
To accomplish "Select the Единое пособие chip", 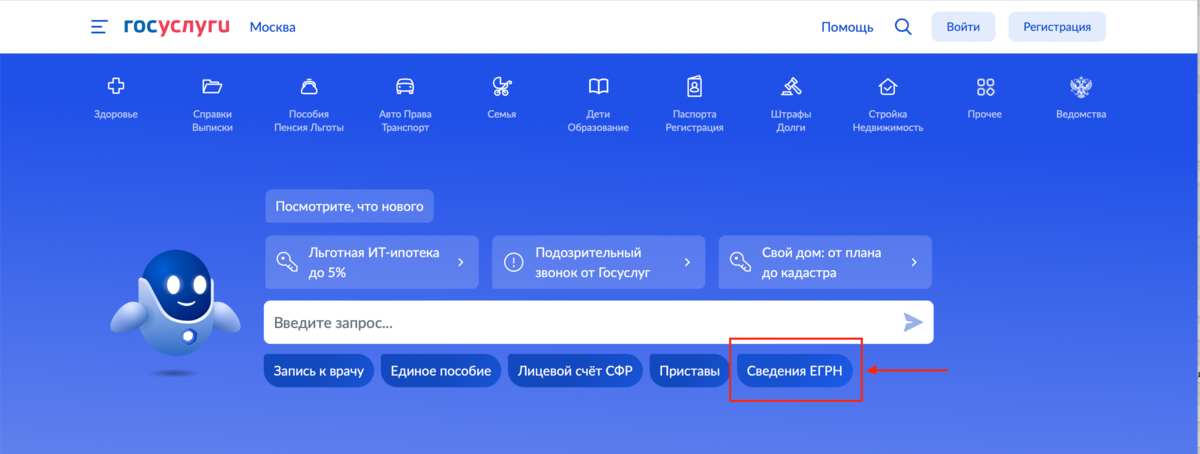I will pyautogui.click(x=441, y=371).
